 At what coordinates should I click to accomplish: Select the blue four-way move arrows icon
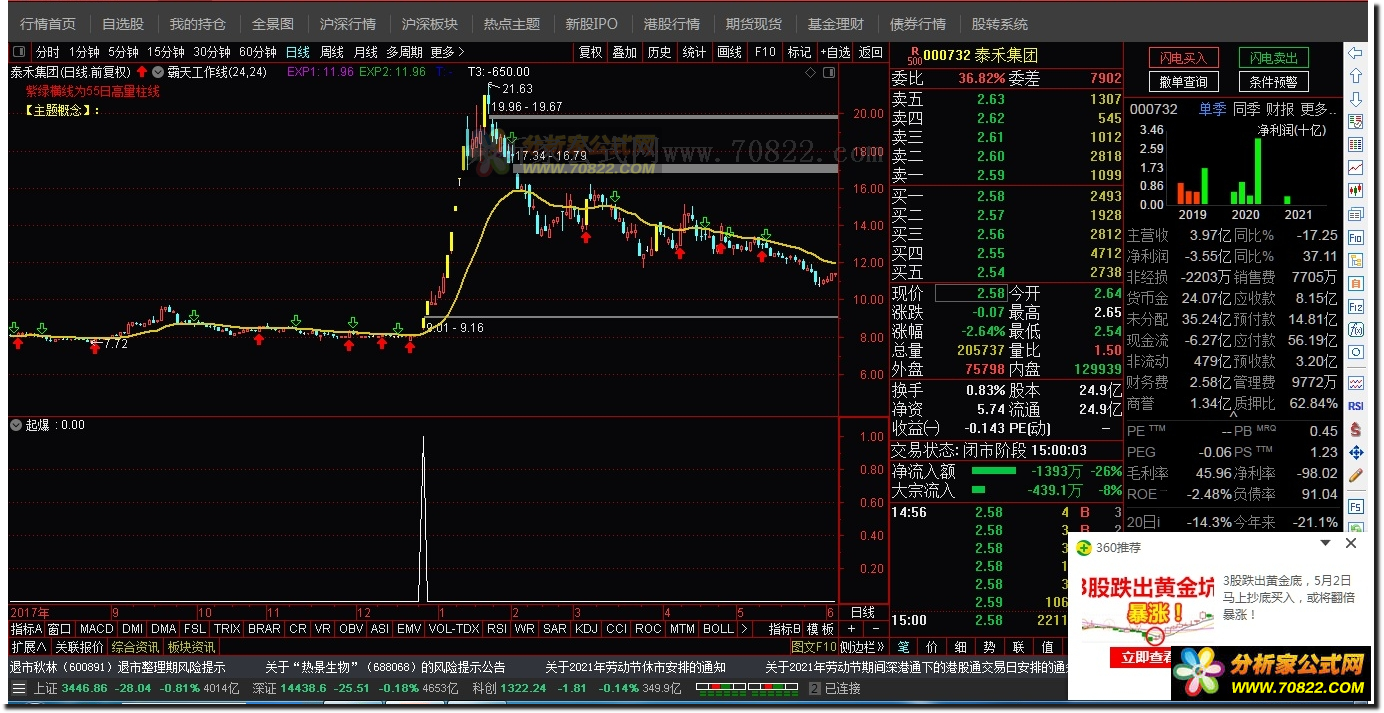(x=1356, y=453)
